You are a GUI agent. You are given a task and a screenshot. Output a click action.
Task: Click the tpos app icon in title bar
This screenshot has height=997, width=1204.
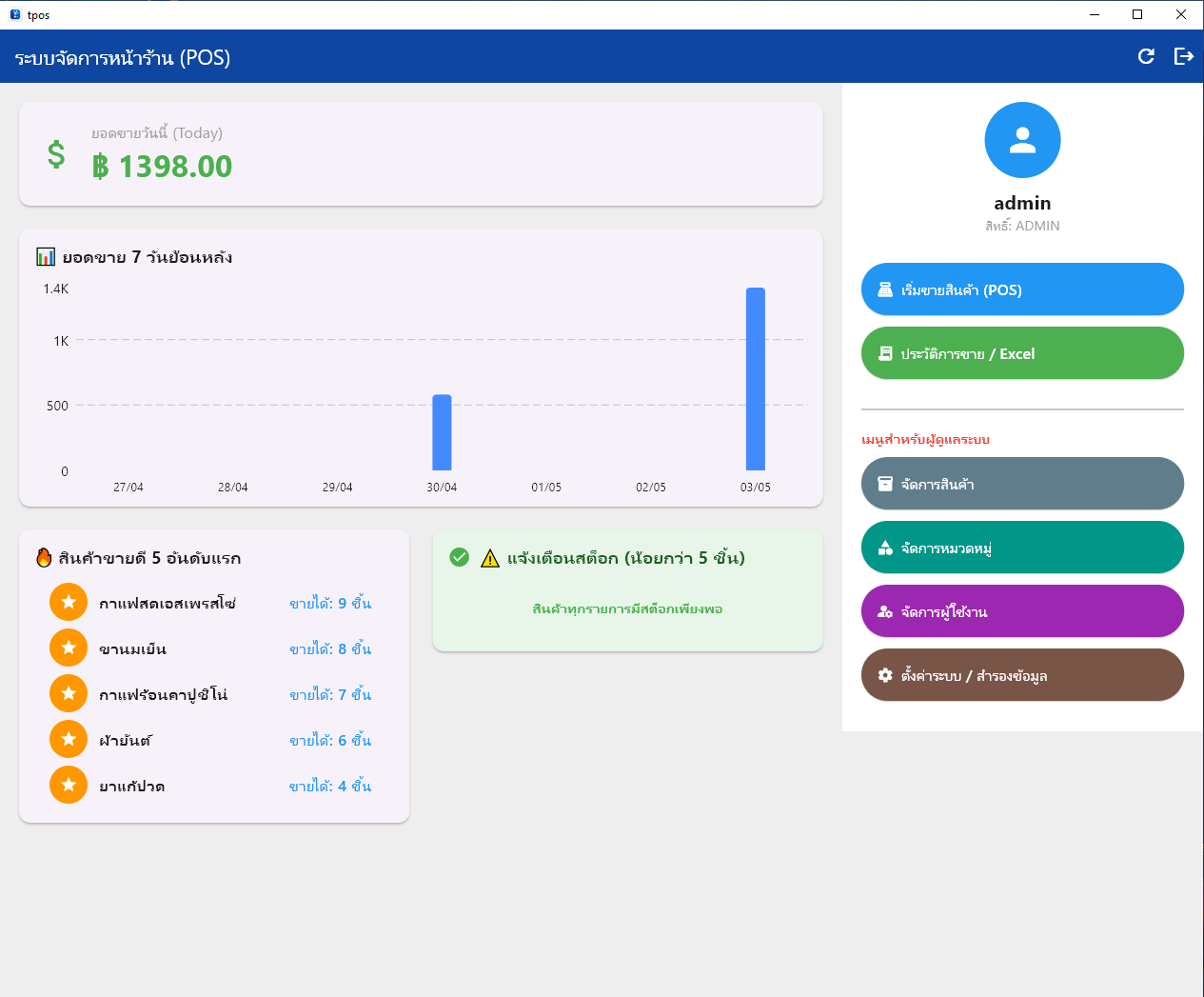(x=15, y=14)
